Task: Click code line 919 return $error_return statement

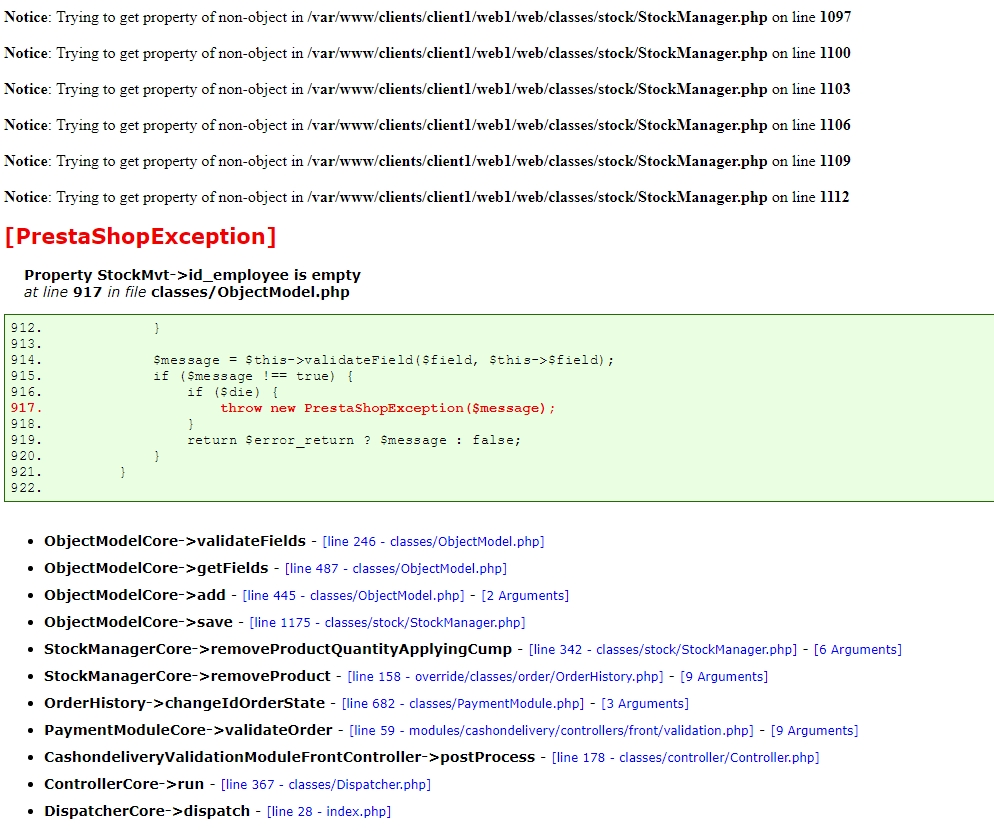Action: coord(354,440)
